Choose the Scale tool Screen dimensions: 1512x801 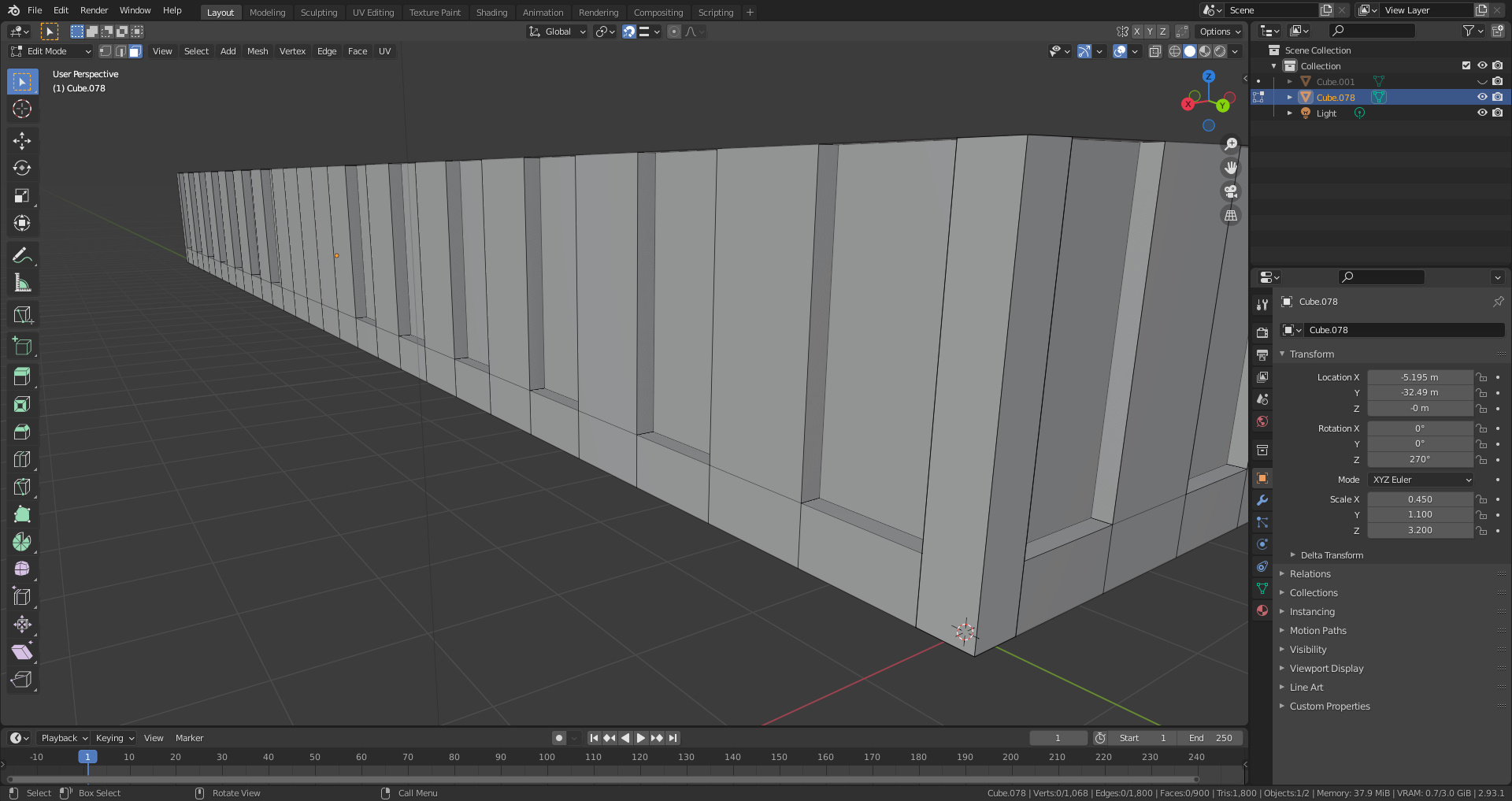pos(22,196)
